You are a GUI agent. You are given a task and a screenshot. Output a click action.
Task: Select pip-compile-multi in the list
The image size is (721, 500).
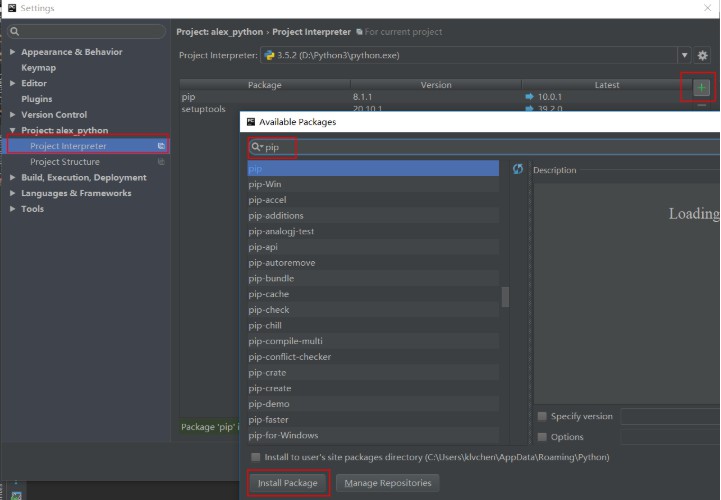[x=373, y=341]
